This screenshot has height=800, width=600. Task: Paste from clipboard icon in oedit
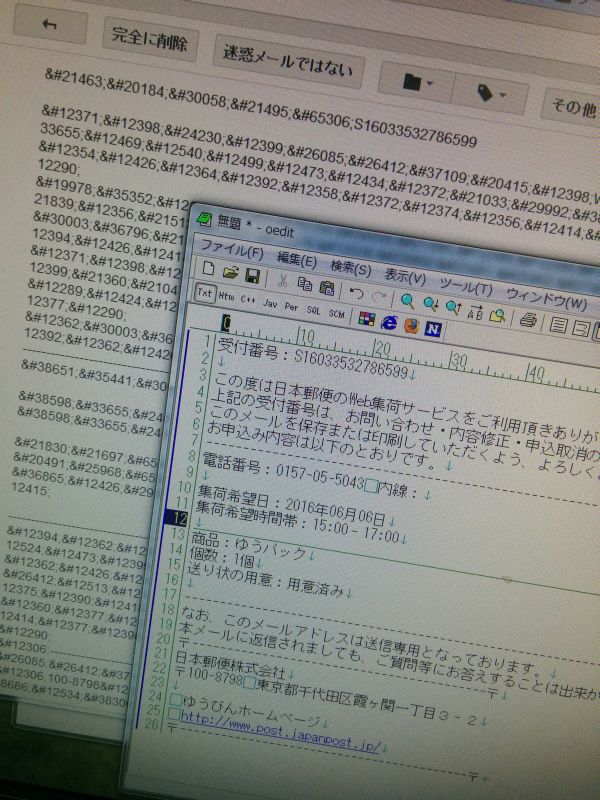coord(327,287)
